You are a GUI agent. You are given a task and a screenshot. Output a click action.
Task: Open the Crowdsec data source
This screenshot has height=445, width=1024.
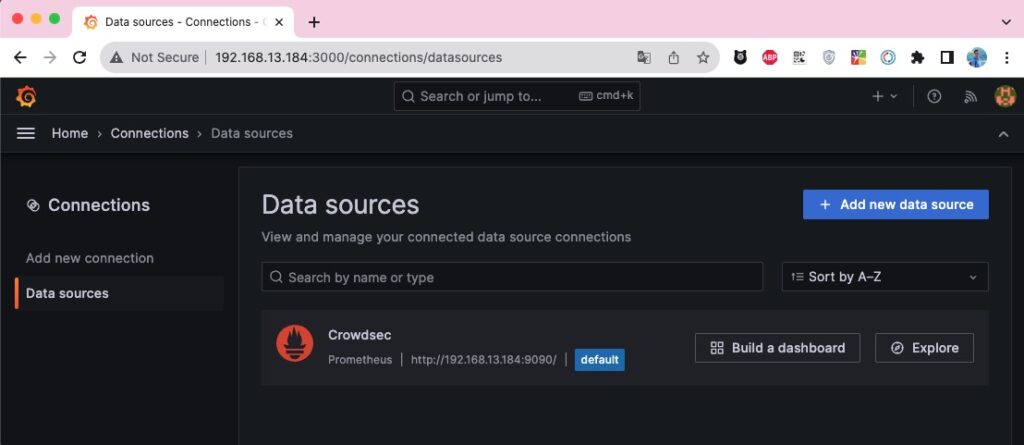pyautogui.click(x=360, y=335)
